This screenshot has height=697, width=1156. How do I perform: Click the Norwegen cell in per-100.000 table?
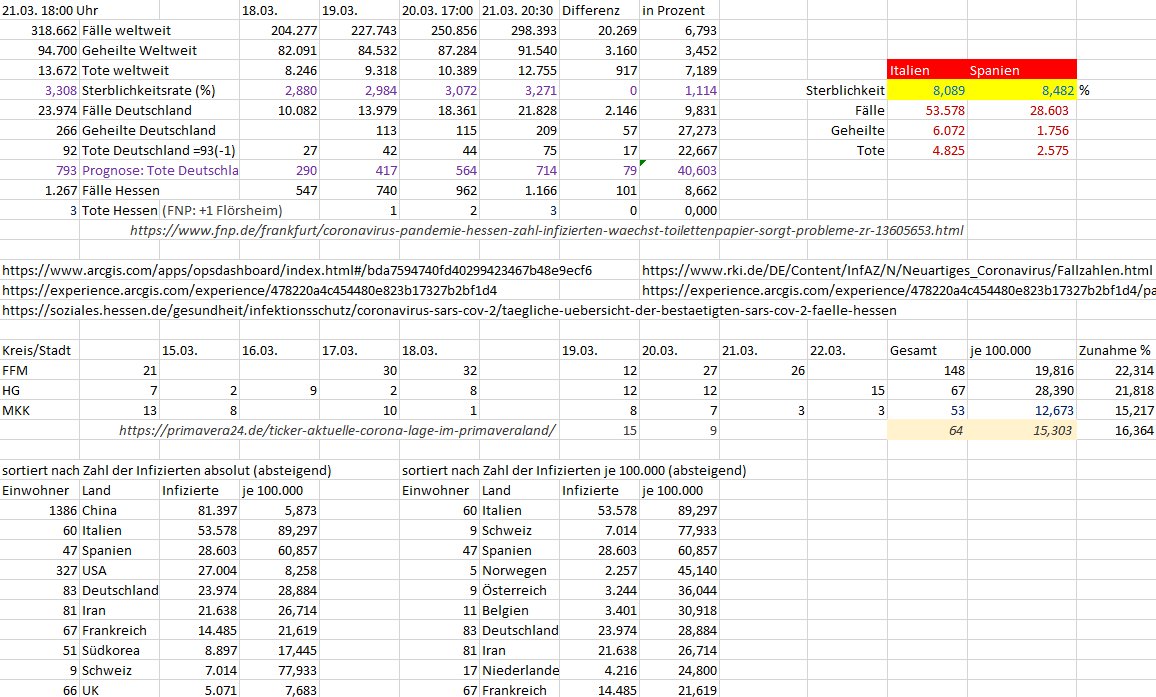click(519, 571)
